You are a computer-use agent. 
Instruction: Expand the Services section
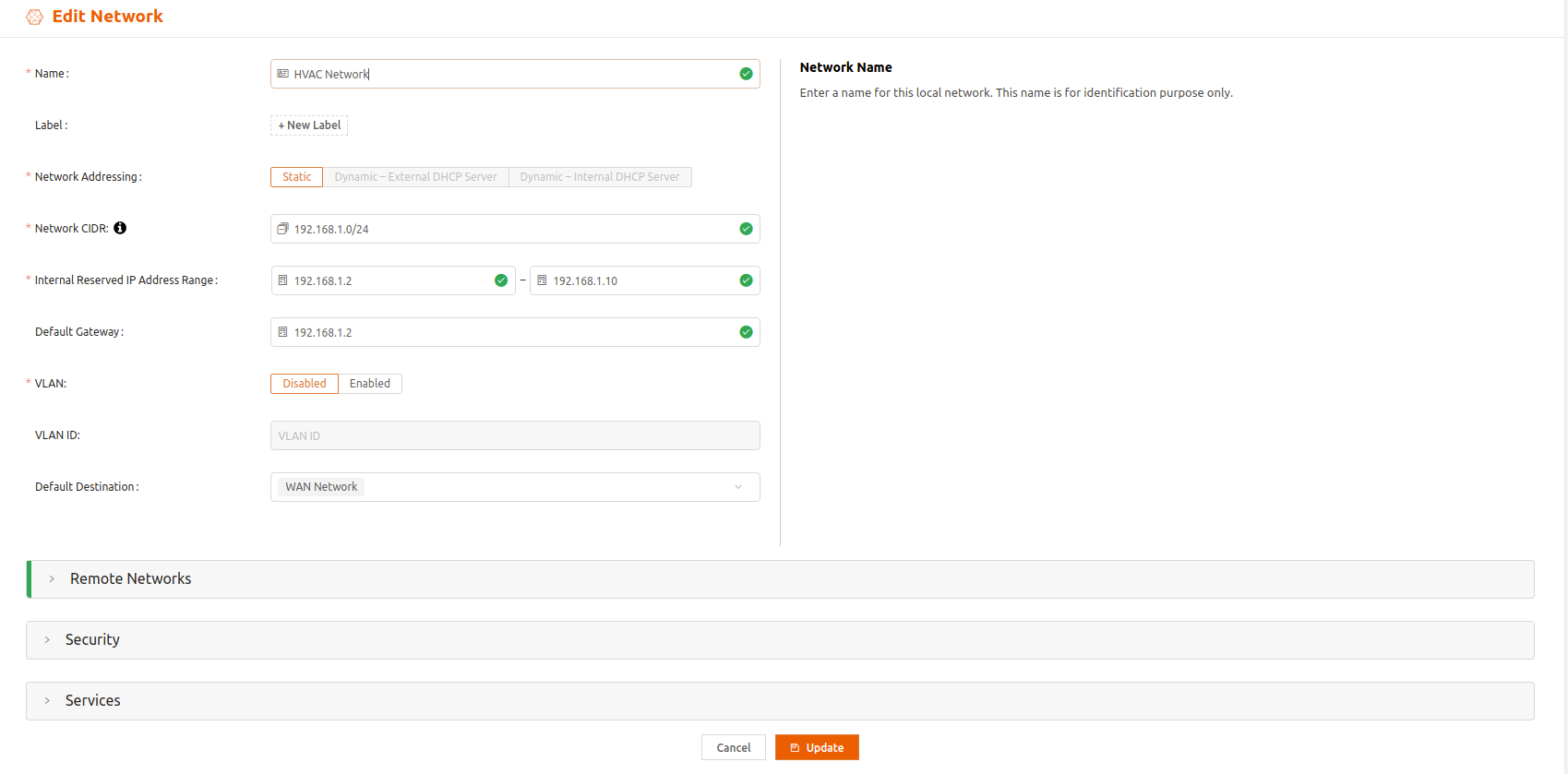pos(781,701)
